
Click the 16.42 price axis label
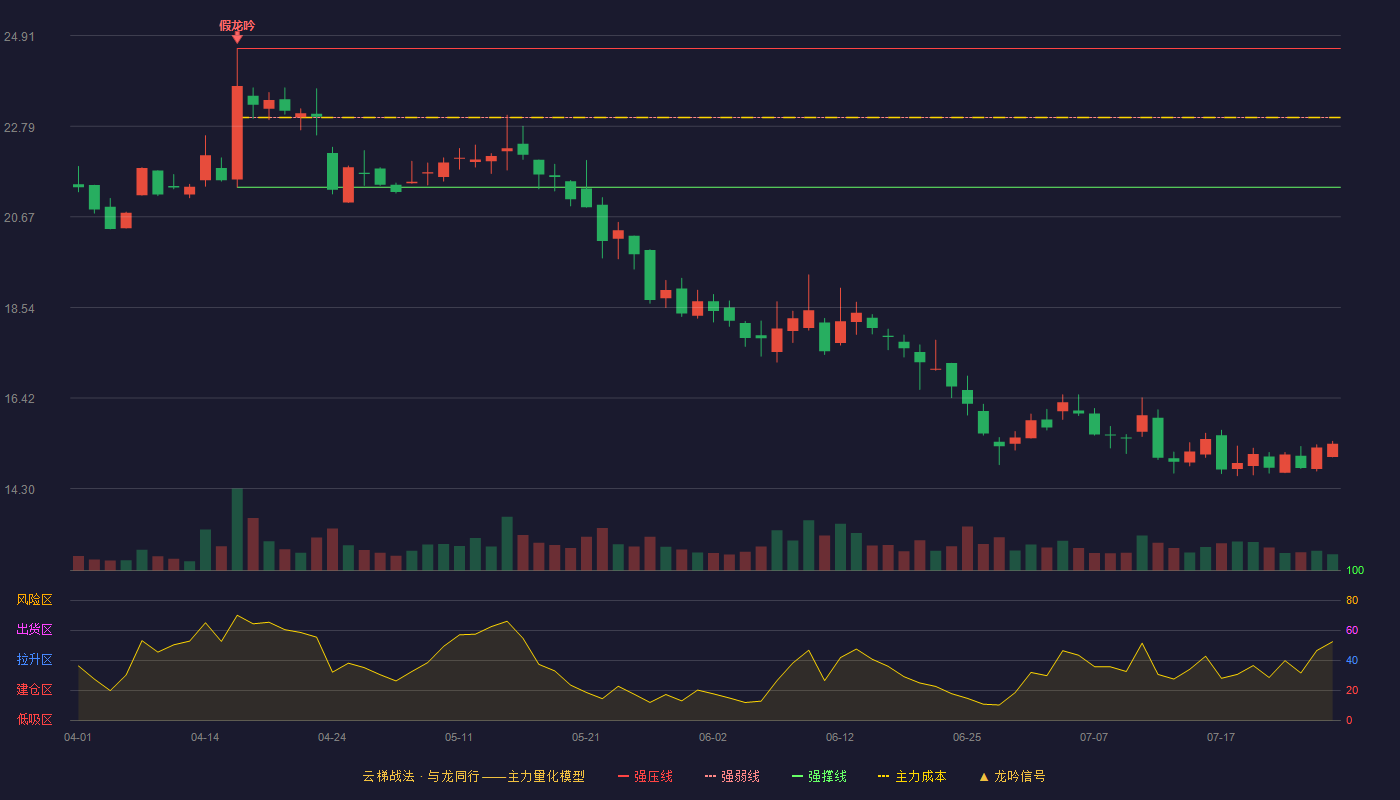coord(19,399)
